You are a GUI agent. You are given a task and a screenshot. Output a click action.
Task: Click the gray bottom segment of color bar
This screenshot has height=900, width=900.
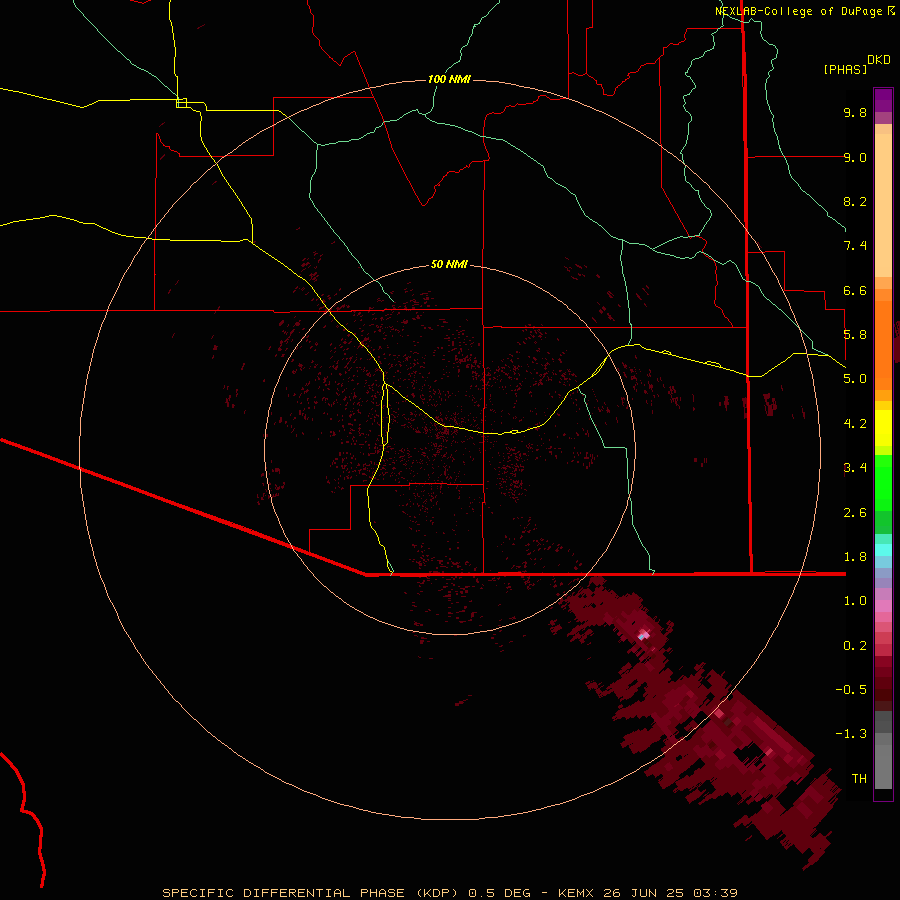click(883, 767)
